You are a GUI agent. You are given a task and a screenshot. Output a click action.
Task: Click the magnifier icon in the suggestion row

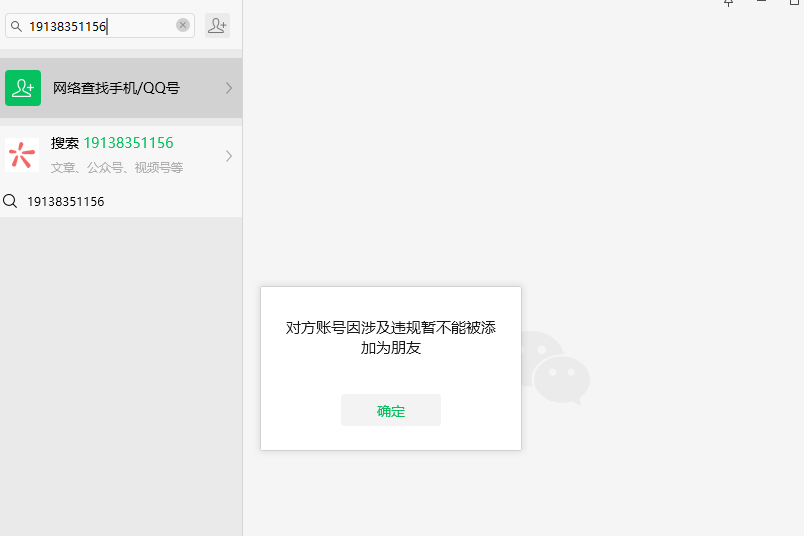[11, 201]
